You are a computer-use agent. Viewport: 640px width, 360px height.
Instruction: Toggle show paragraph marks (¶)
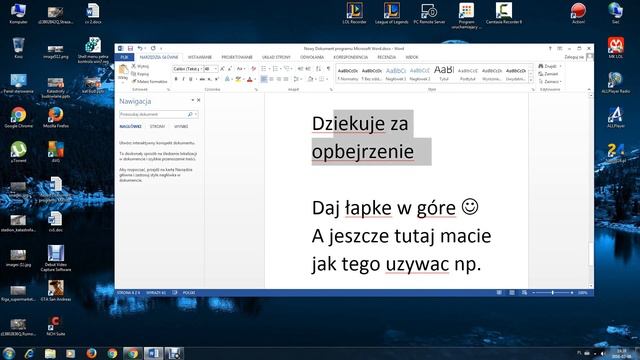[328, 69]
